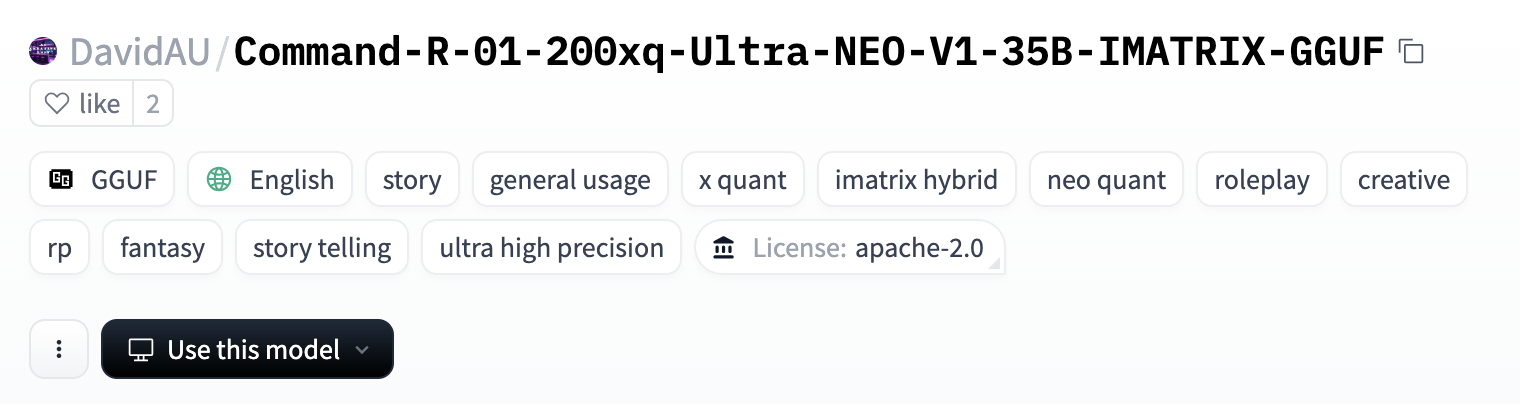Open the model repository name link

pyautogui.click(x=809, y=51)
